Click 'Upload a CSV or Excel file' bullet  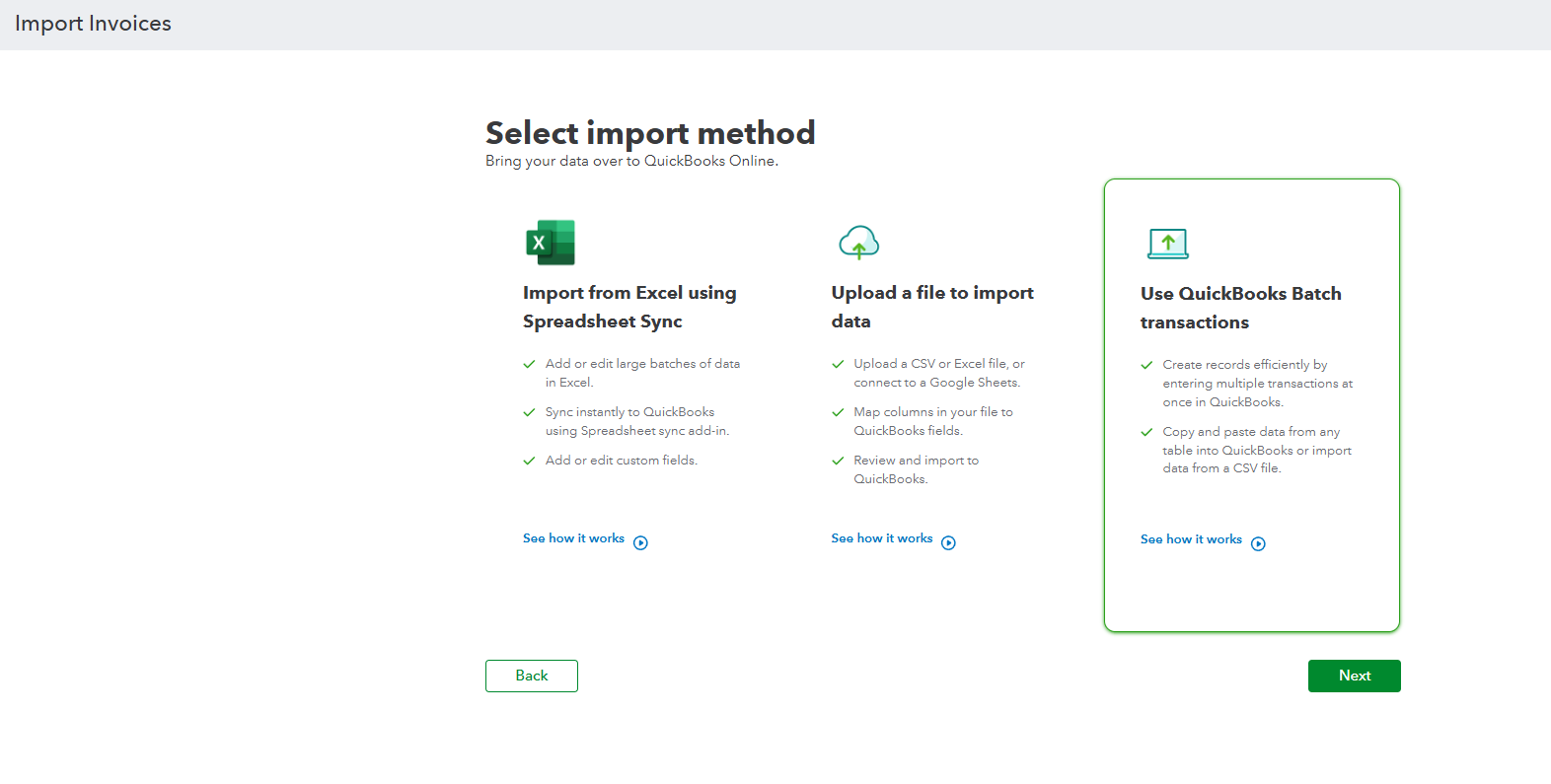939,373
